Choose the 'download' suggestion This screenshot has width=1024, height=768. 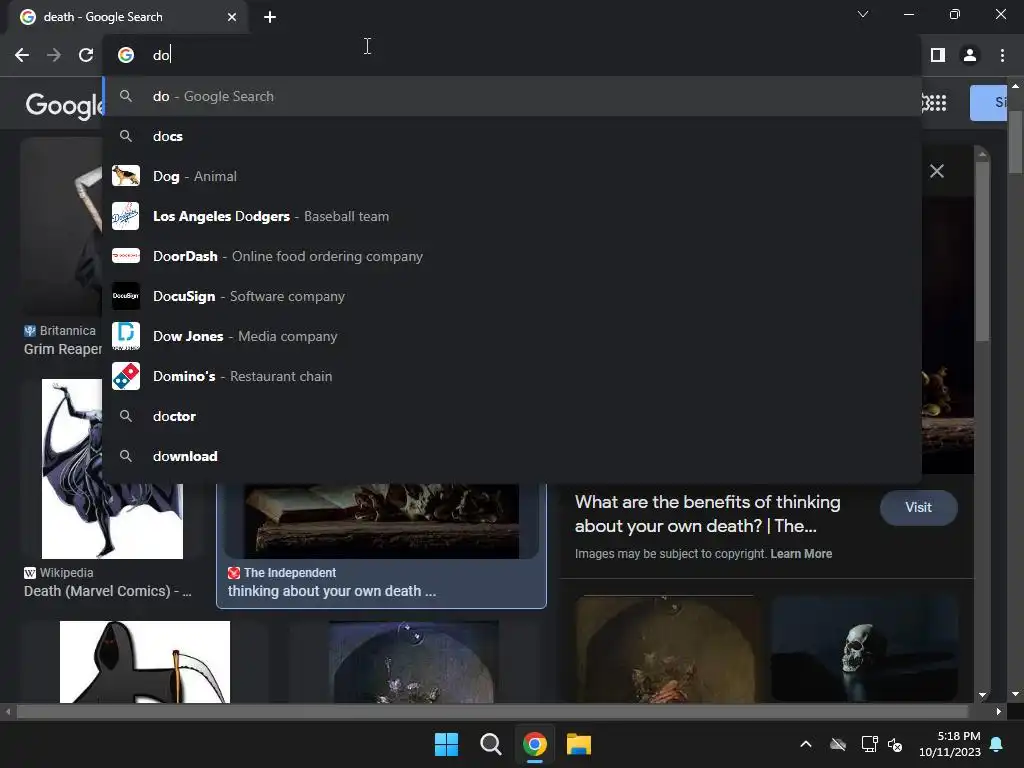[x=512, y=456]
